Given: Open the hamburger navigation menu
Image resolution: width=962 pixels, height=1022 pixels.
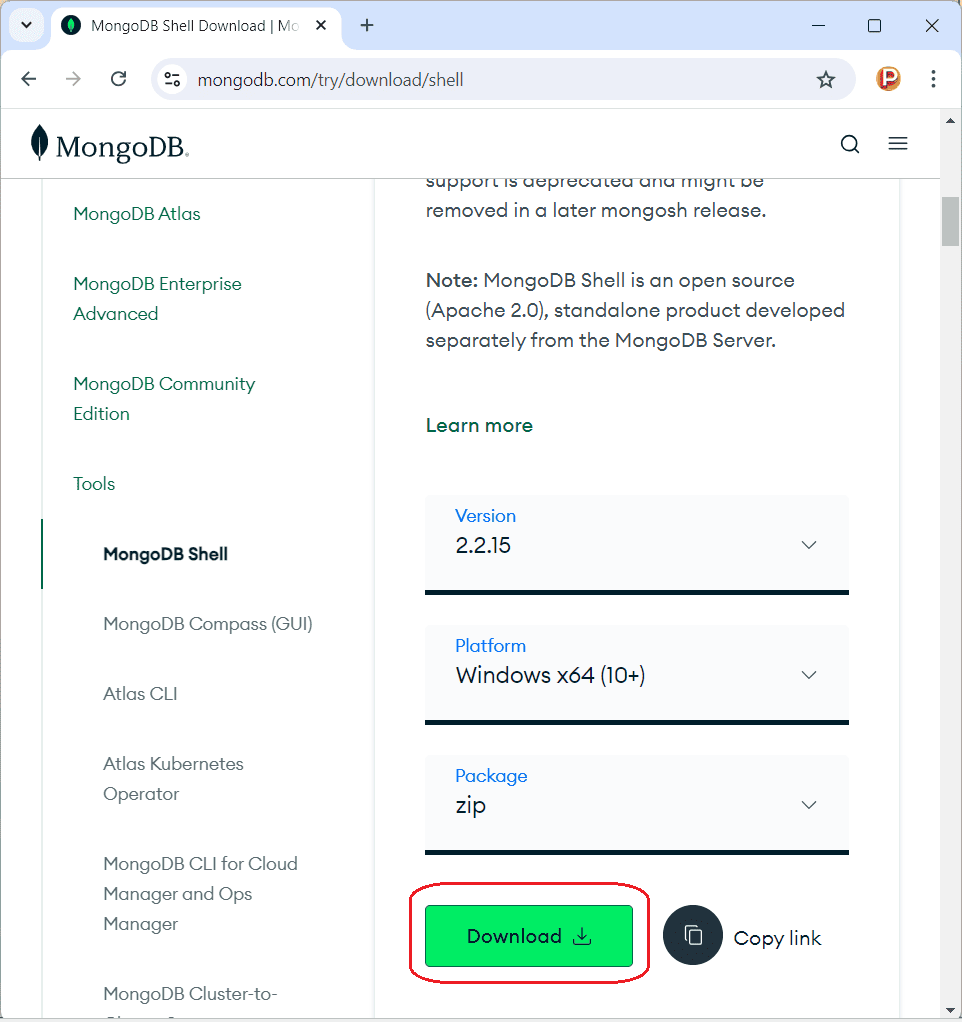Looking at the screenshot, I should (x=898, y=143).
